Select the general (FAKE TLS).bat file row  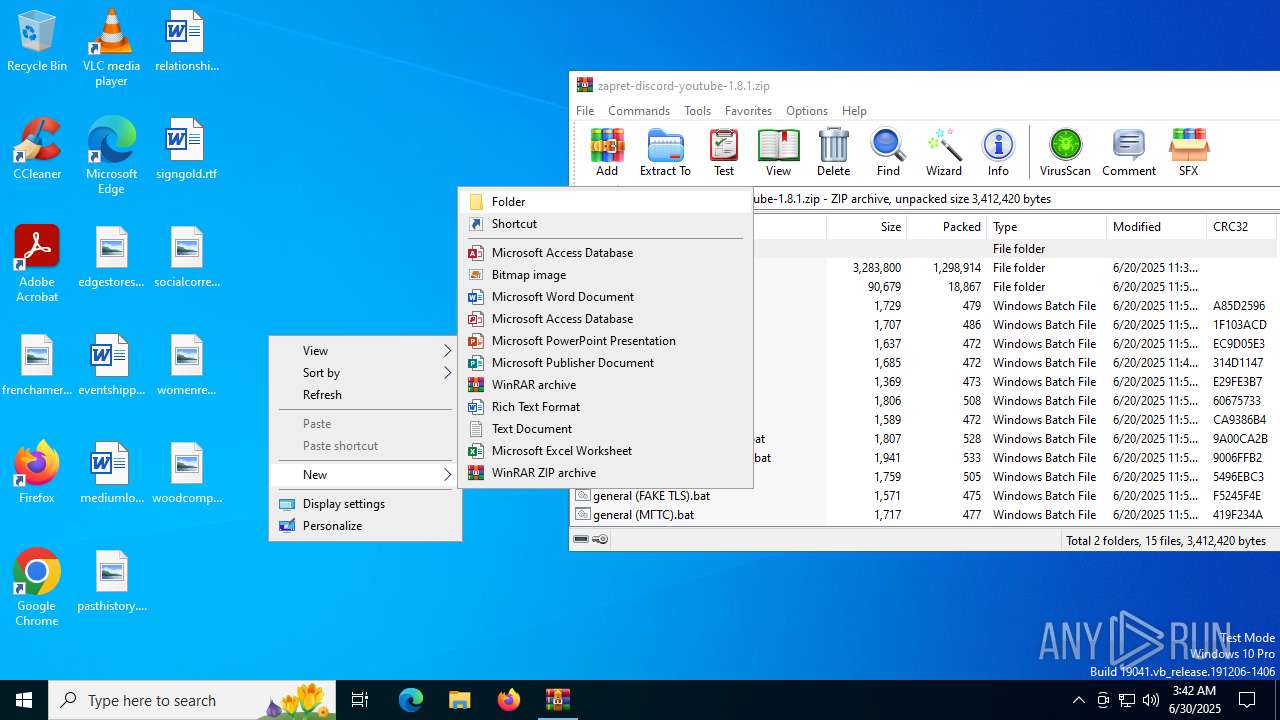click(x=923, y=495)
